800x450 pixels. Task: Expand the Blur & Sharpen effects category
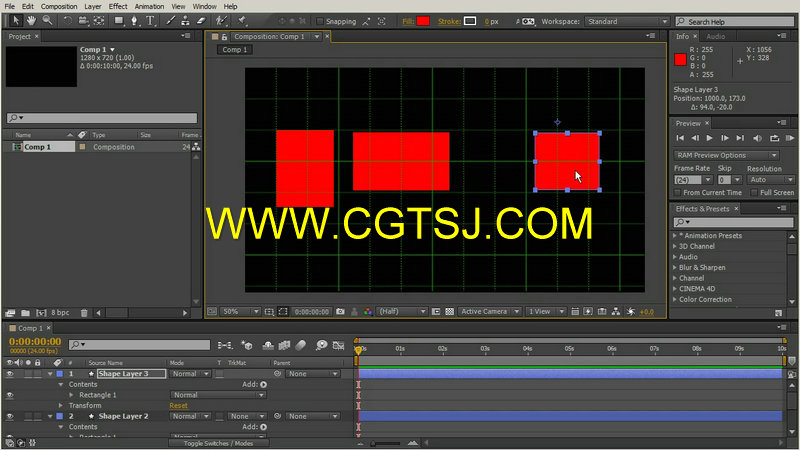pyautogui.click(x=675, y=267)
